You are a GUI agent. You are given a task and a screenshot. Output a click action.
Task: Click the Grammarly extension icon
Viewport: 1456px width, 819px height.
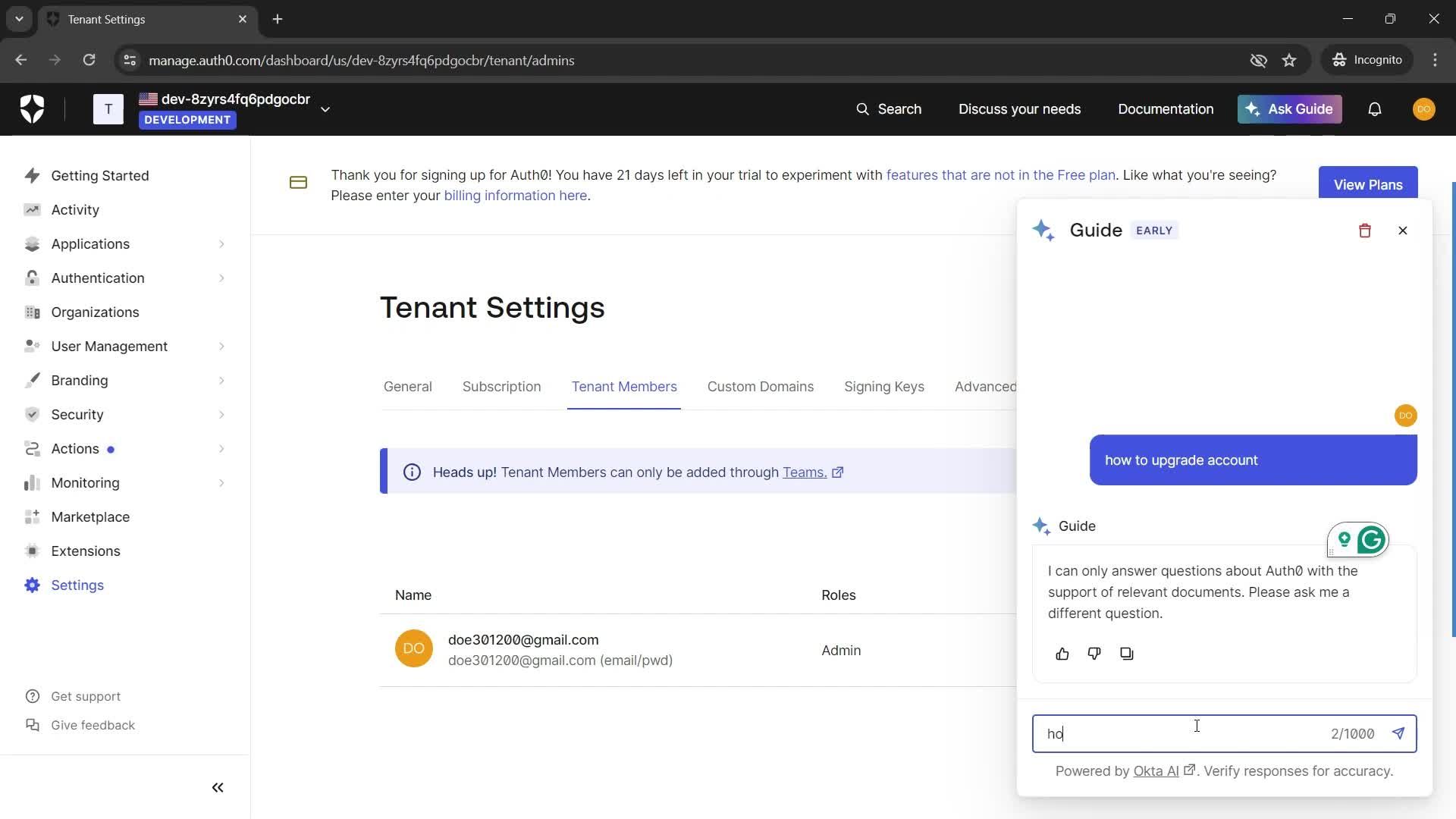(1371, 540)
